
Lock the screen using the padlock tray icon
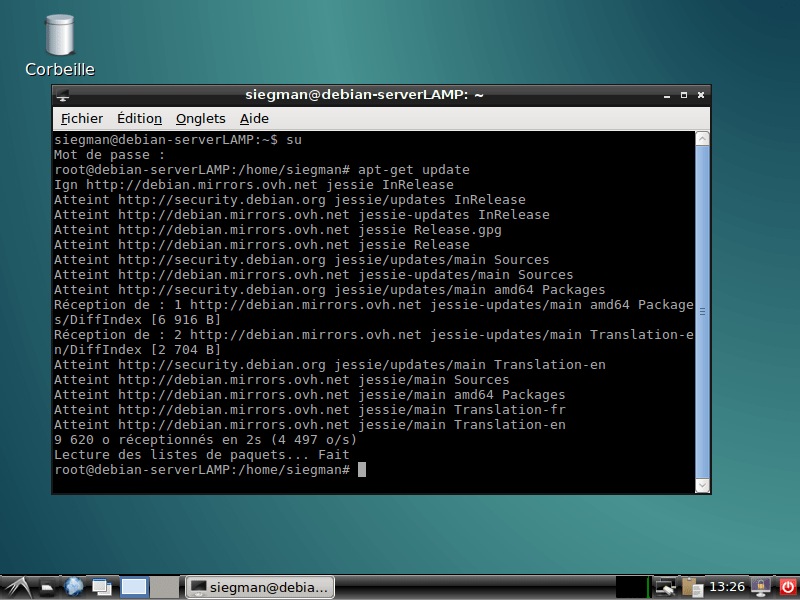760,586
